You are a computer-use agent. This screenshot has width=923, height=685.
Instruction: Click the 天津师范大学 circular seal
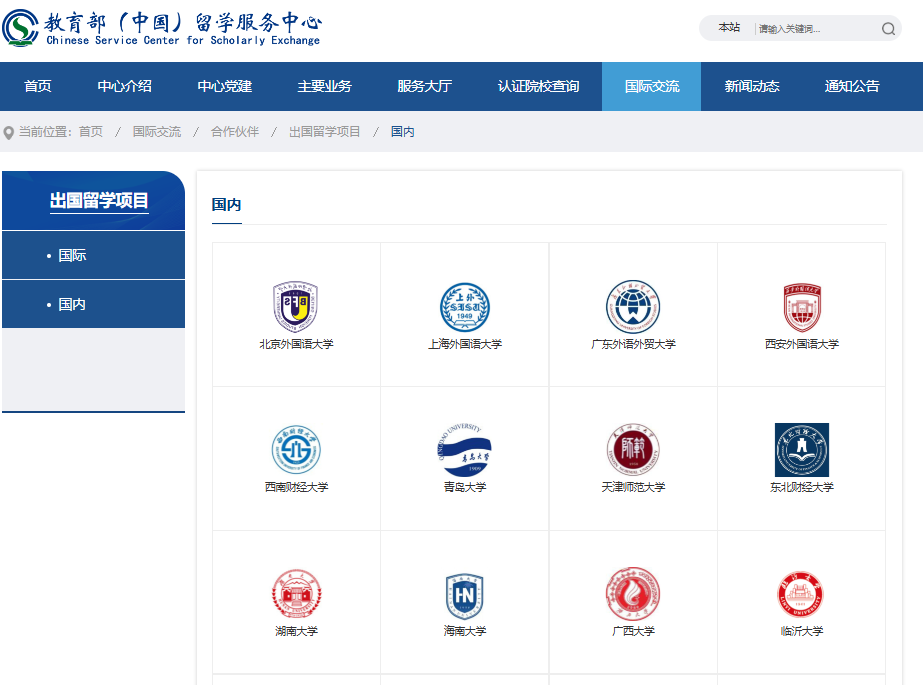click(632, 449)
